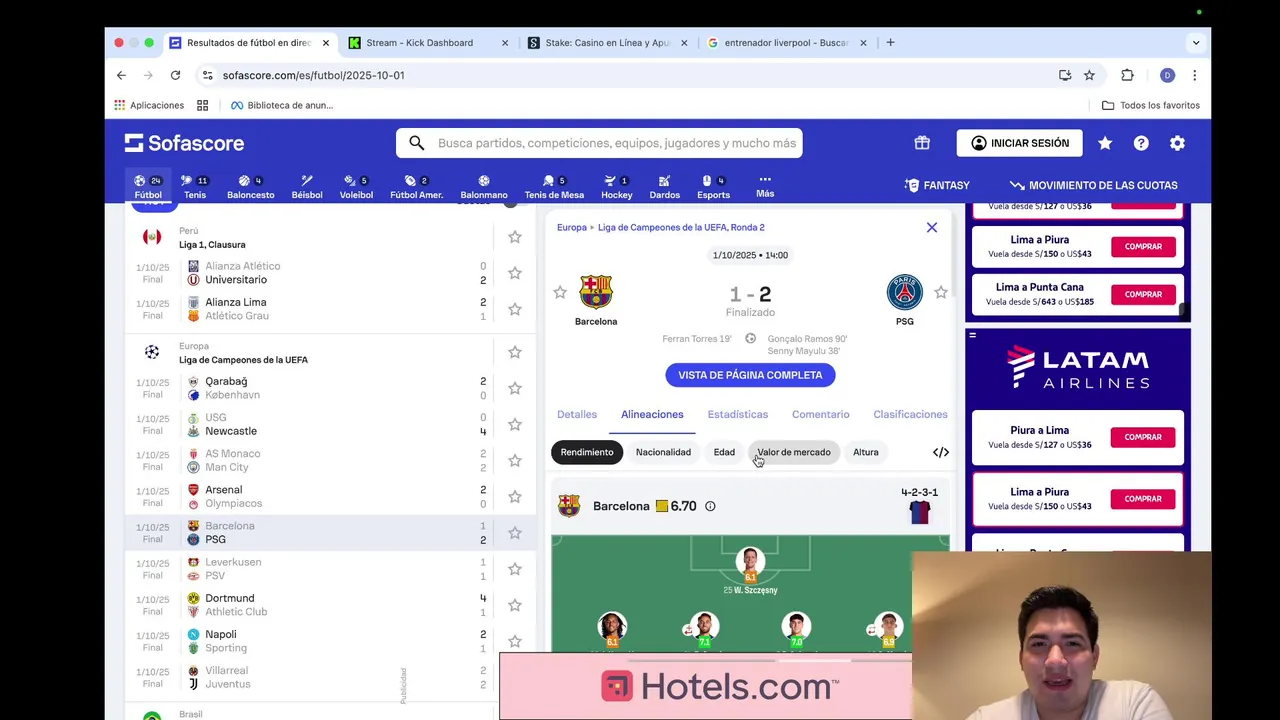Viewport: 1280px width, 720px height.
Task: Click the Sofascore logo
Action: [184, 143]
